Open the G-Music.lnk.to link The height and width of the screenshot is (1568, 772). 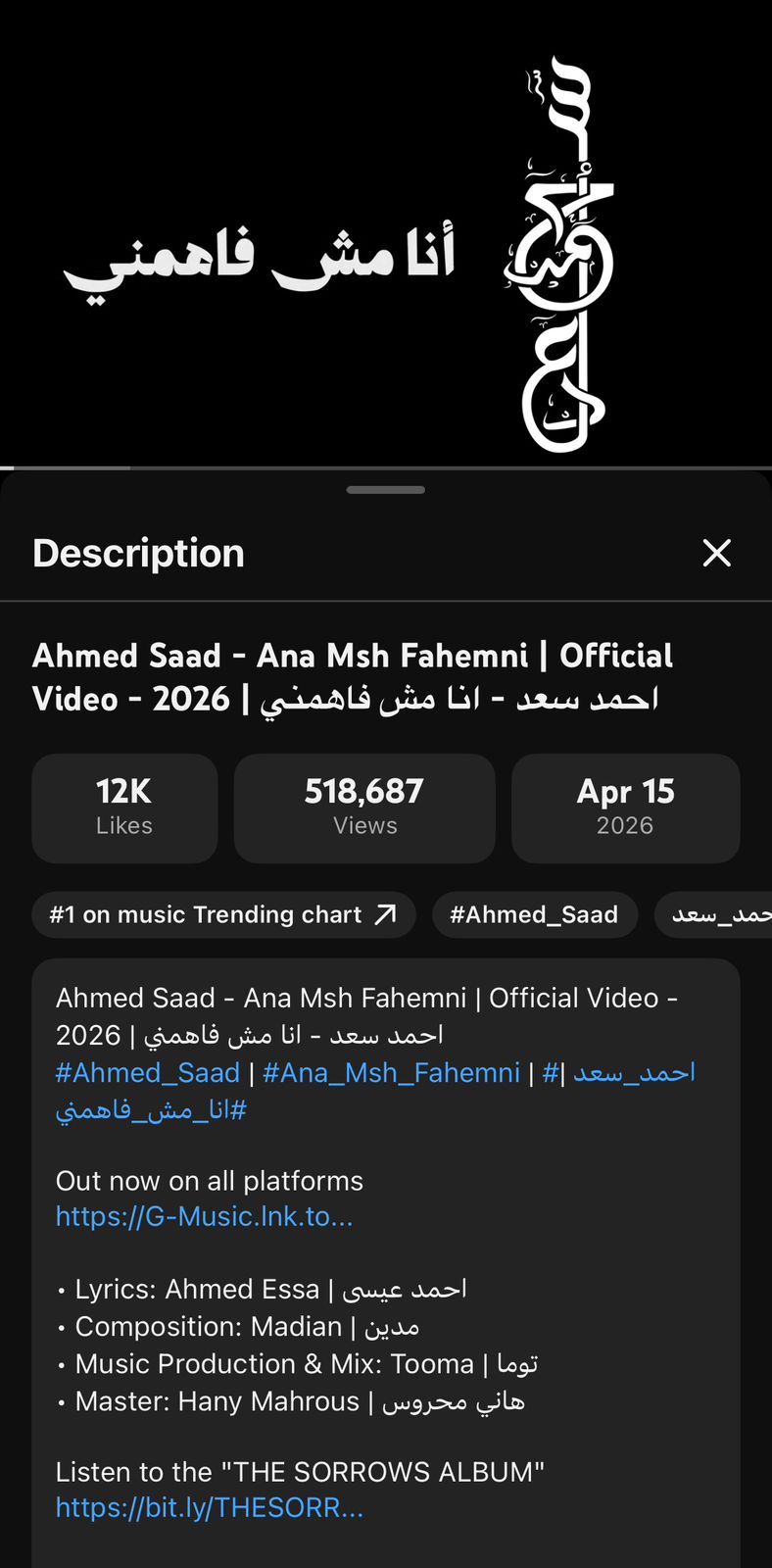click(204, 1216)
